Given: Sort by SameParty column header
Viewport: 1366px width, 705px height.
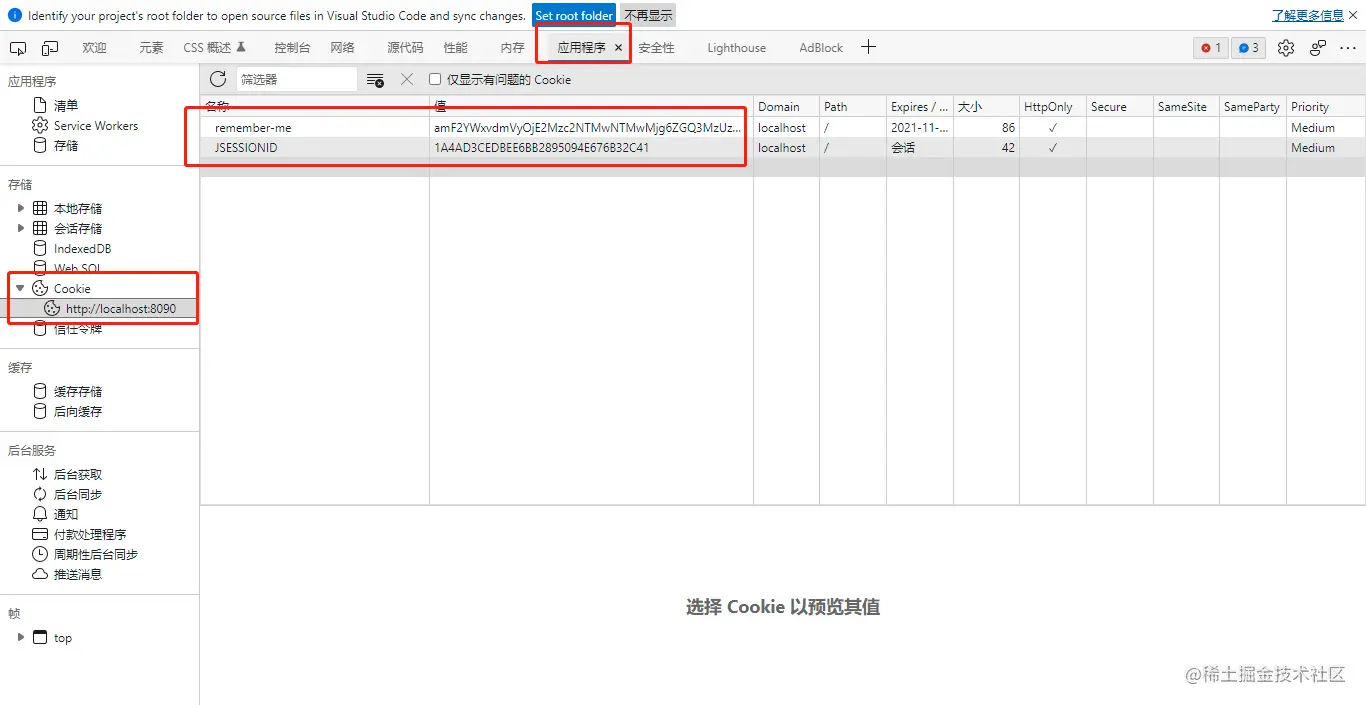Looking at the screenshot, I should (1253, 107).
